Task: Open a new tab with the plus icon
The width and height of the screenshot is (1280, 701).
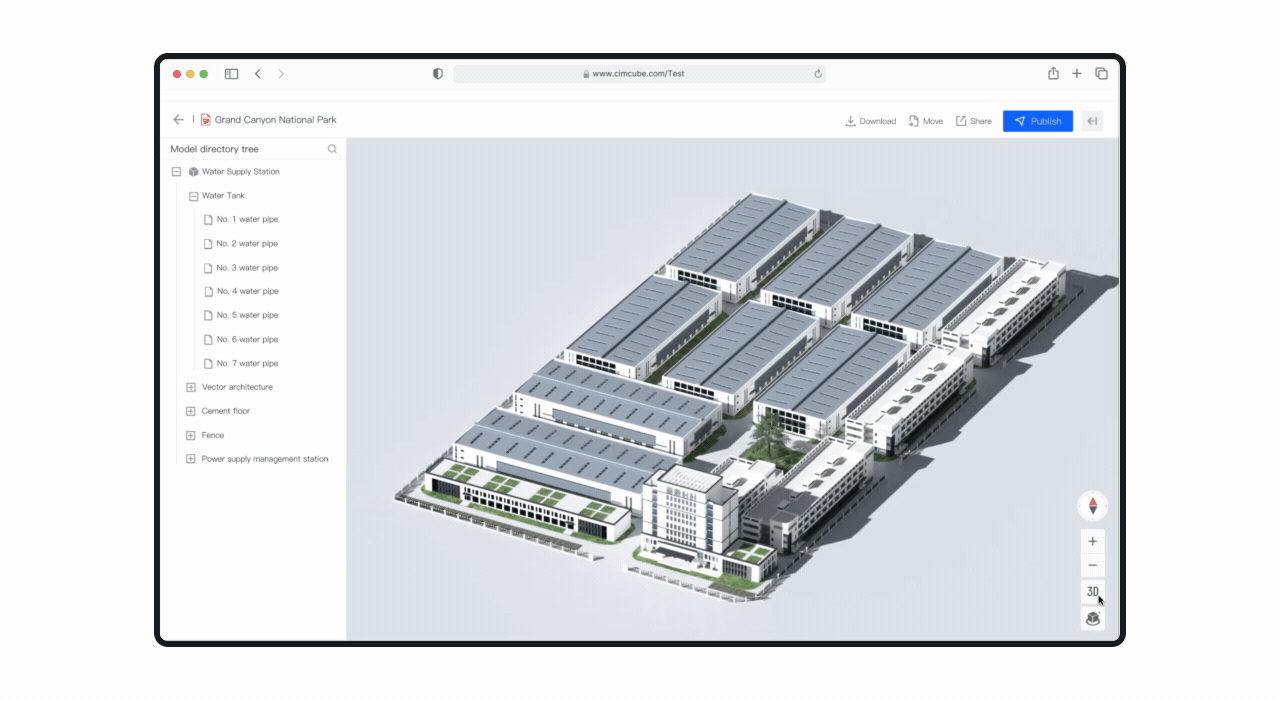Action: click(1077, 74)
